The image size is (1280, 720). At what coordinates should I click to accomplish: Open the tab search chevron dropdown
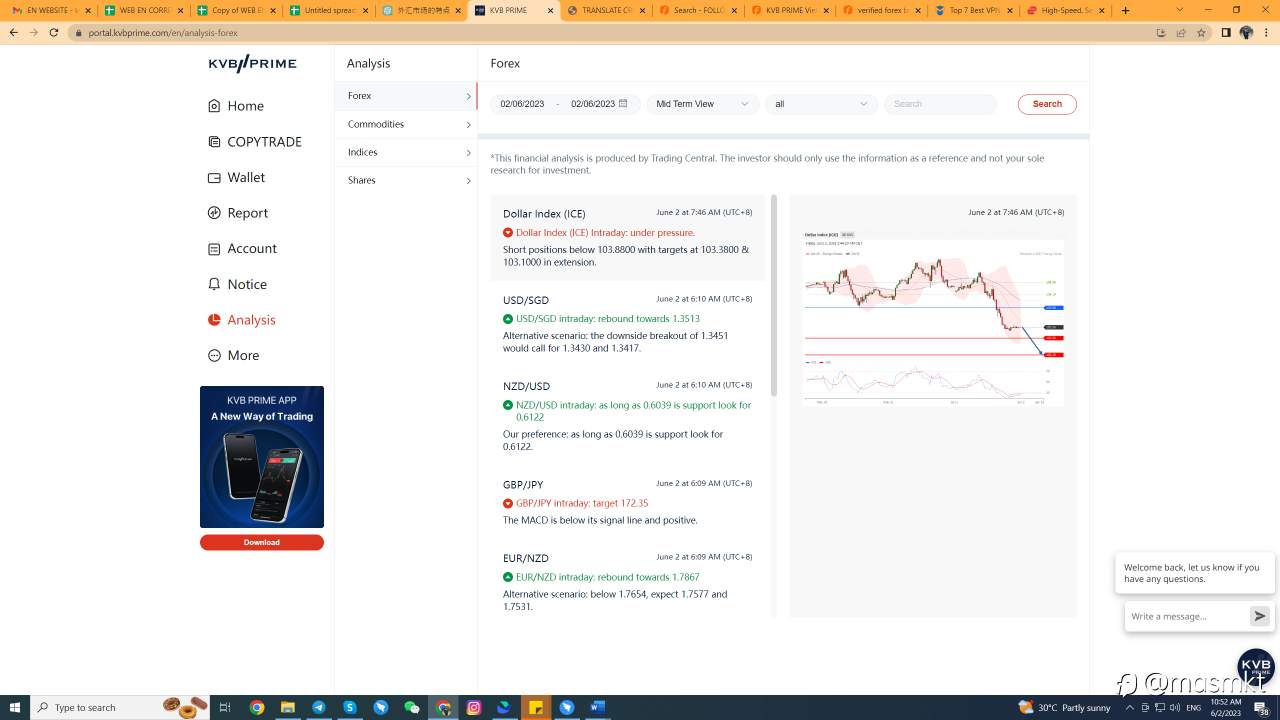(x=1179, y=10)
